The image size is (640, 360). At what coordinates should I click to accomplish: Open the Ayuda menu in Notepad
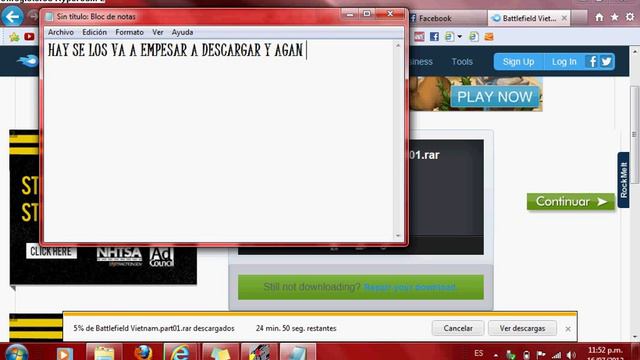coord(182,32)
